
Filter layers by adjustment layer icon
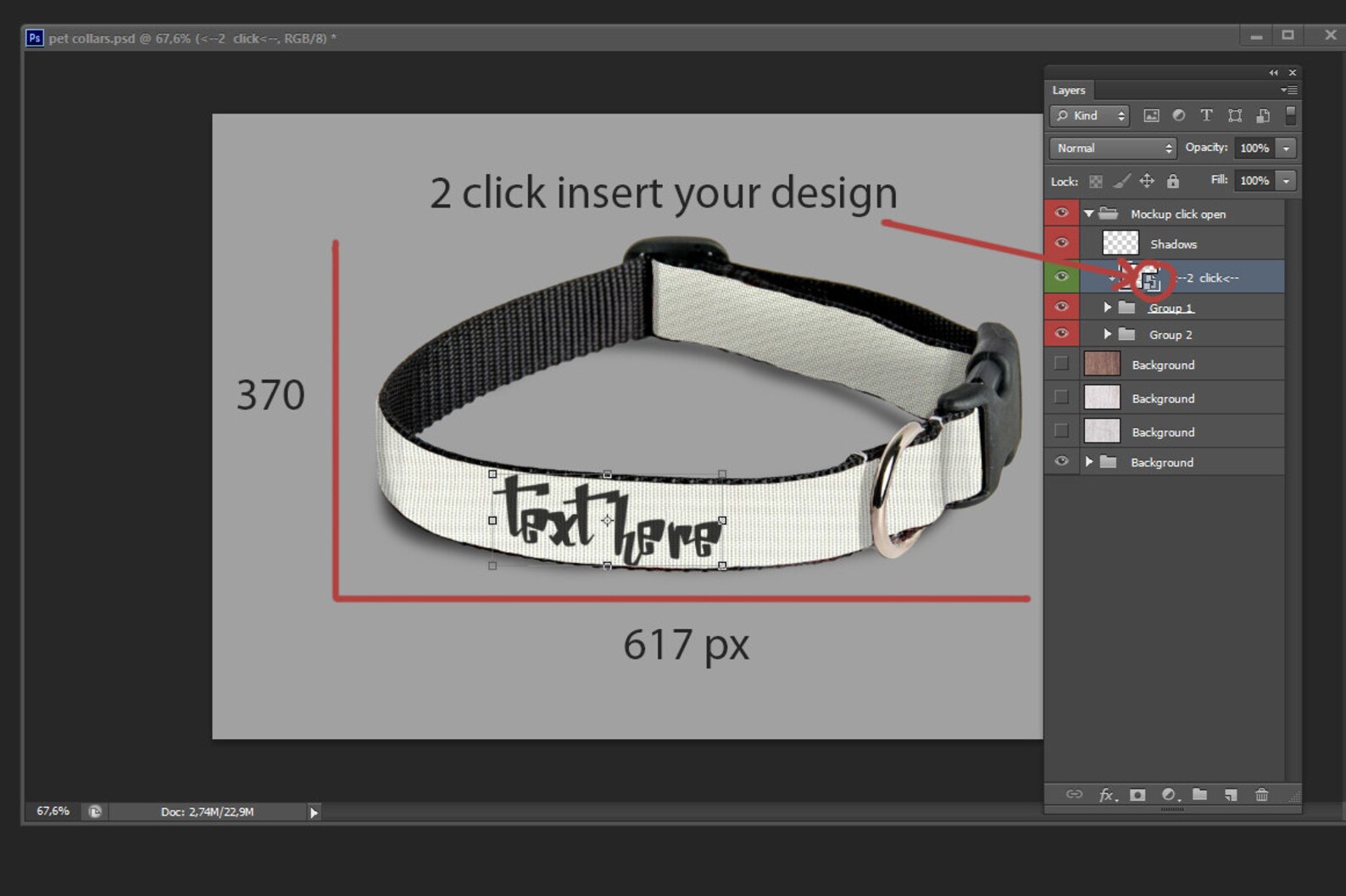pyautogui.click(x=1178, y=115)
